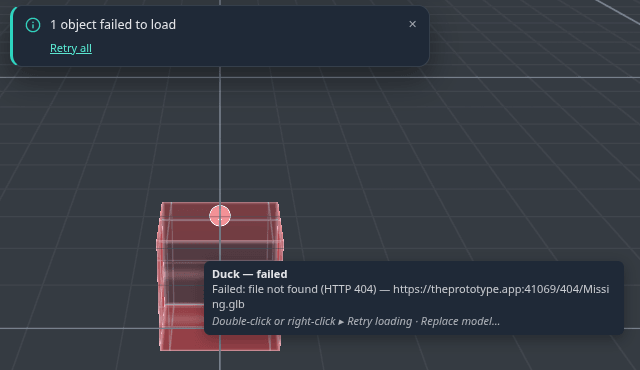Click the pink circular handle on placeholder

220,216
